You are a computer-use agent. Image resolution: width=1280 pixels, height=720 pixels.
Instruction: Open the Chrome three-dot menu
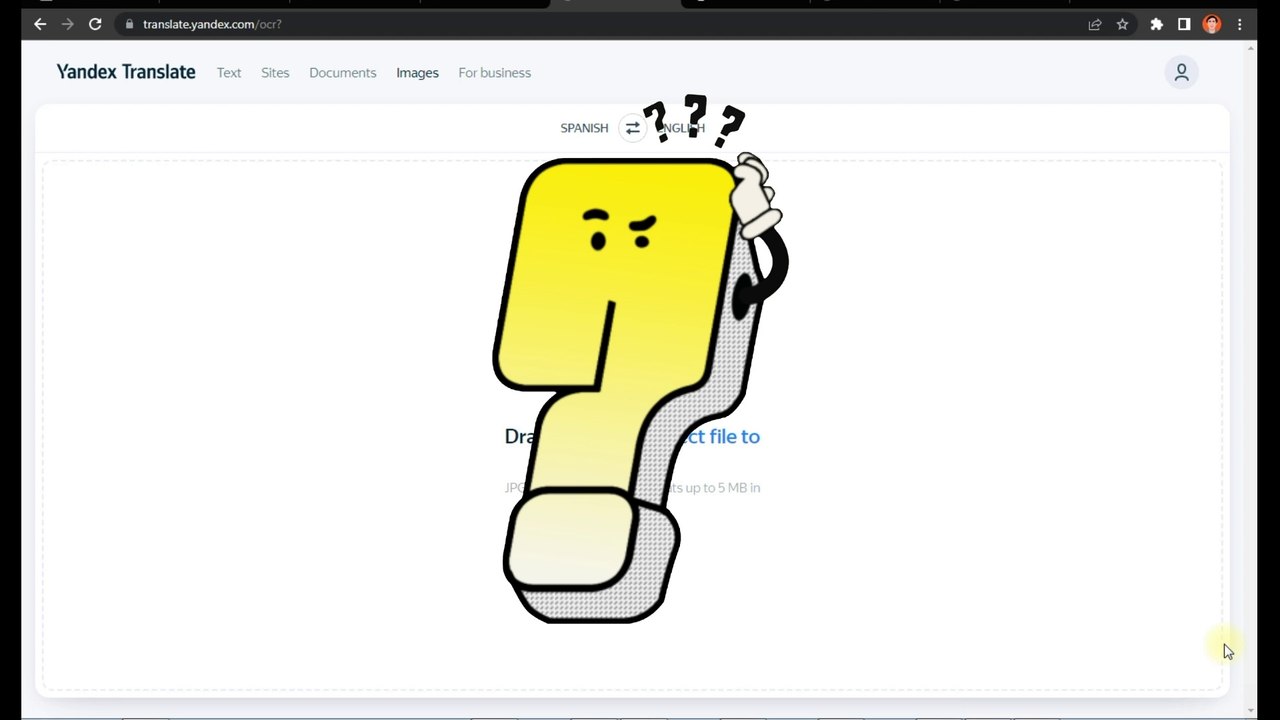[1240, 24]
